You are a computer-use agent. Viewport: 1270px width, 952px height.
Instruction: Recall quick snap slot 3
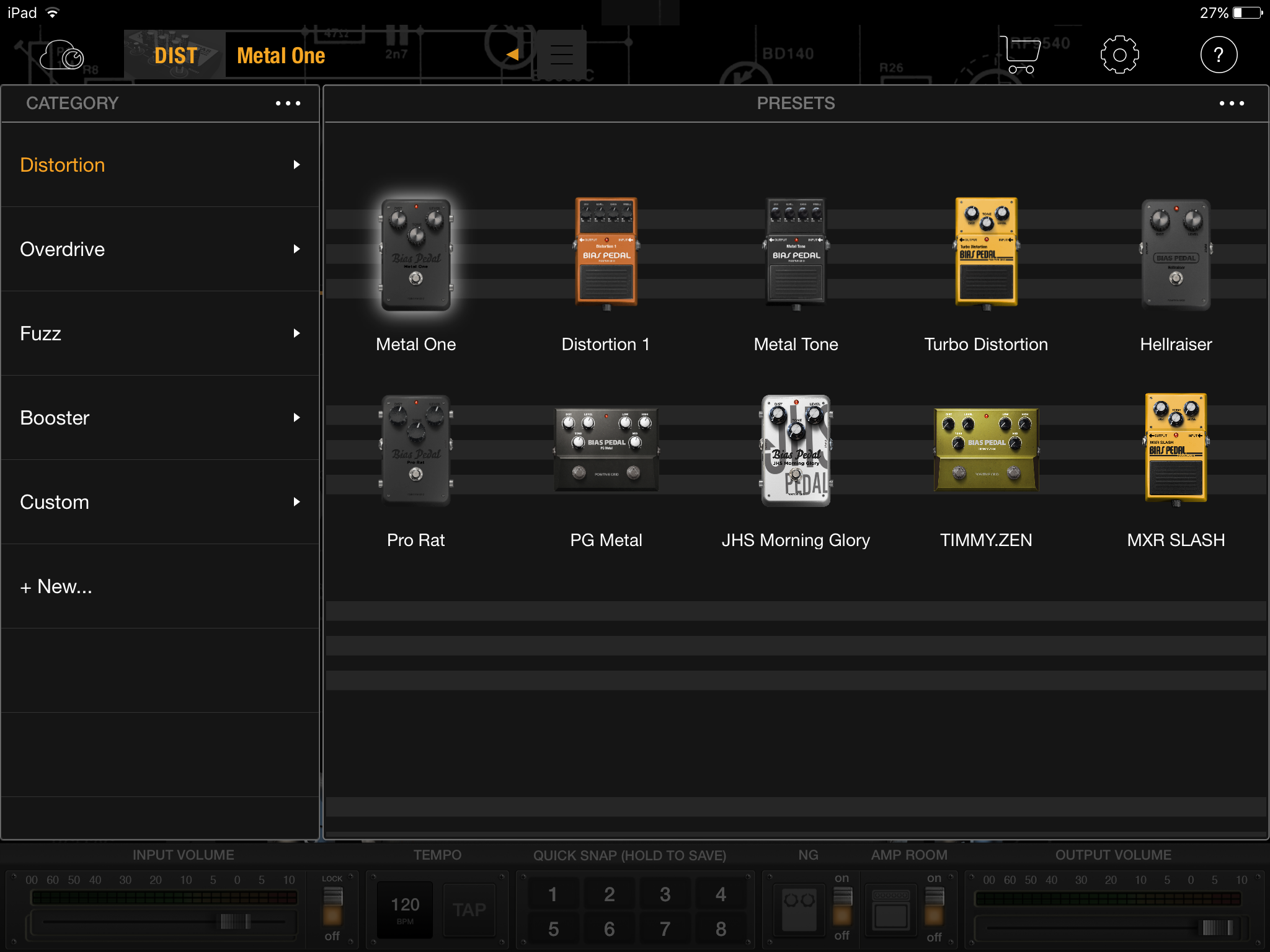coord(665,894)
